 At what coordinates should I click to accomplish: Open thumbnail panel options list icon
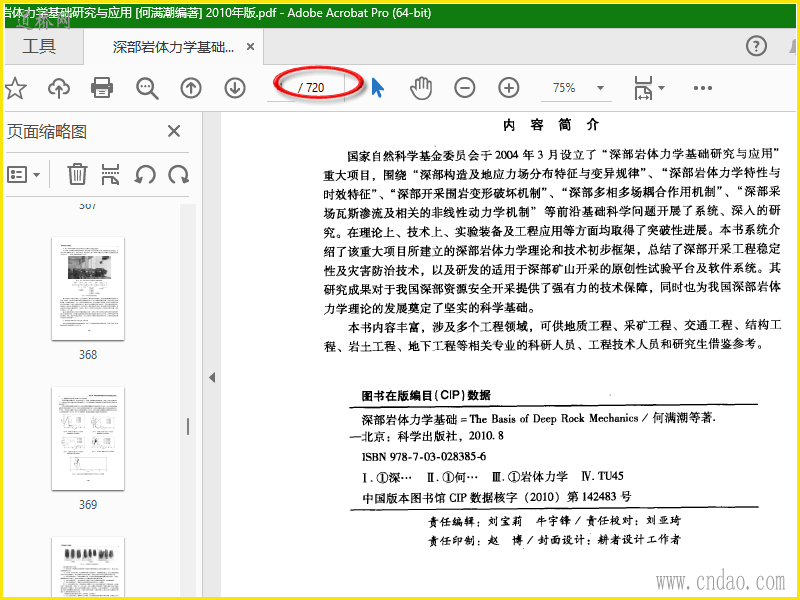[x=23, y=174]
